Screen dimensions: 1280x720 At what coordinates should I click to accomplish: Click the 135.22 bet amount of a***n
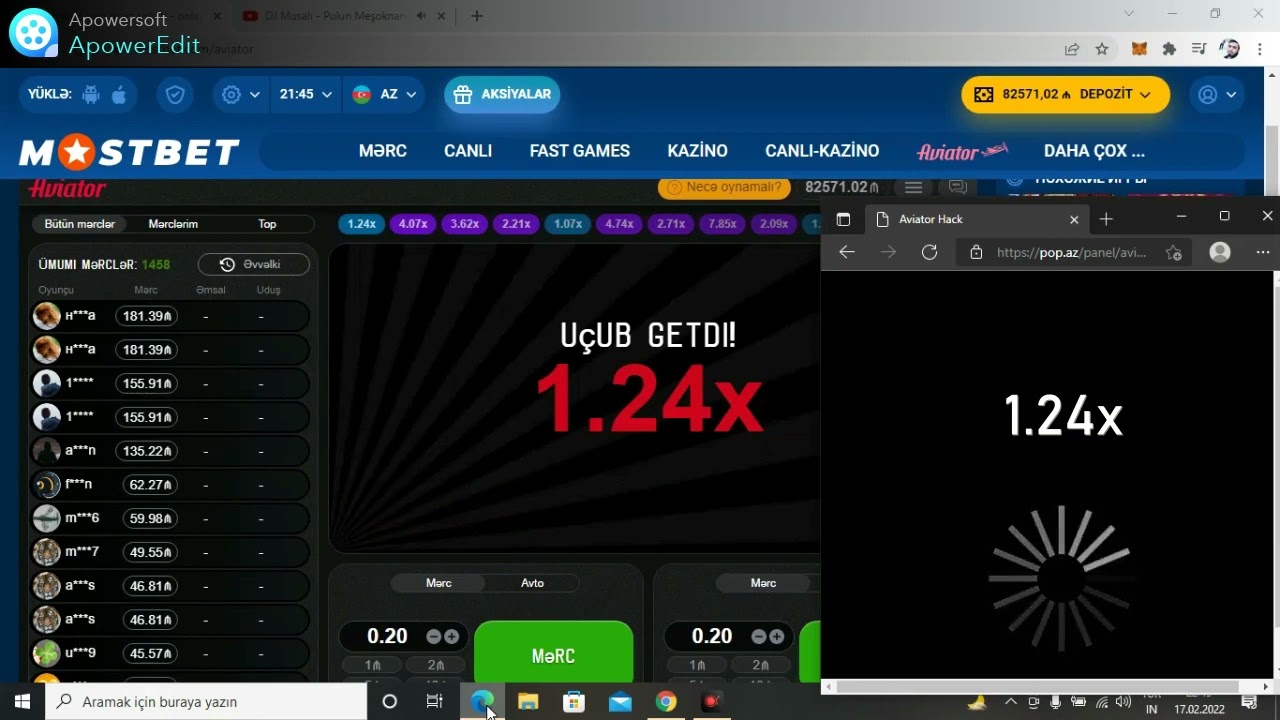pos(146,451)
